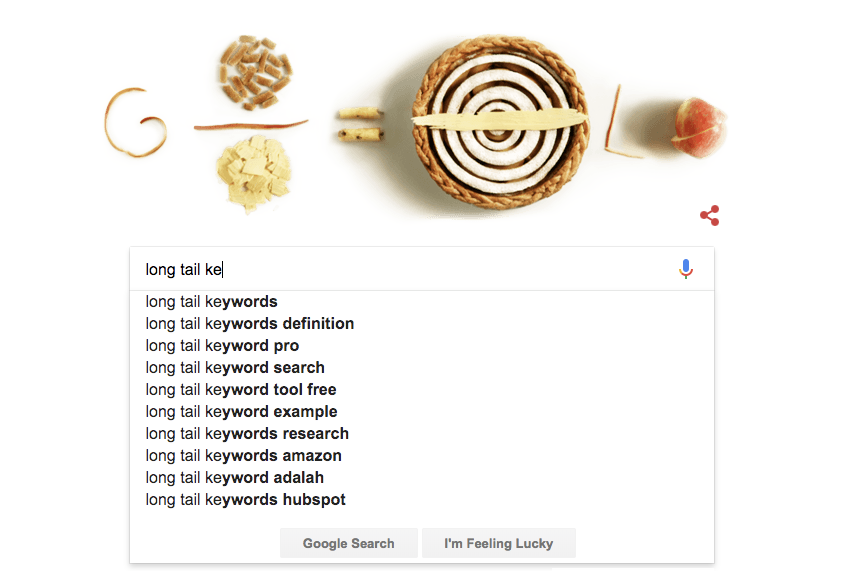Select "long tail keyword pro" suggestion
847x571 pixels.
222,346
